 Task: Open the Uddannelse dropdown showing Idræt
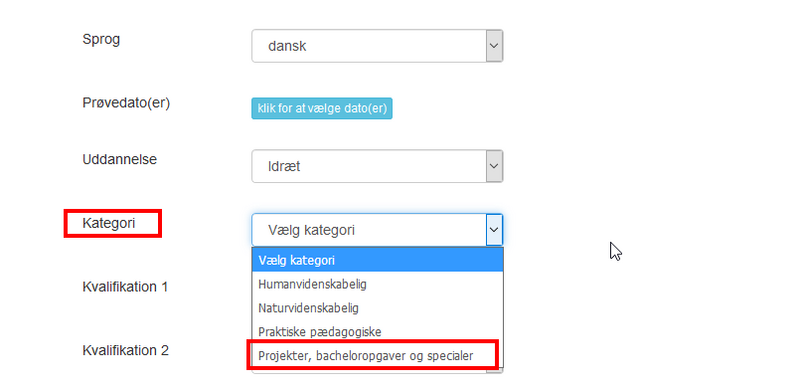pyautogui.click(x=377, y=166)
